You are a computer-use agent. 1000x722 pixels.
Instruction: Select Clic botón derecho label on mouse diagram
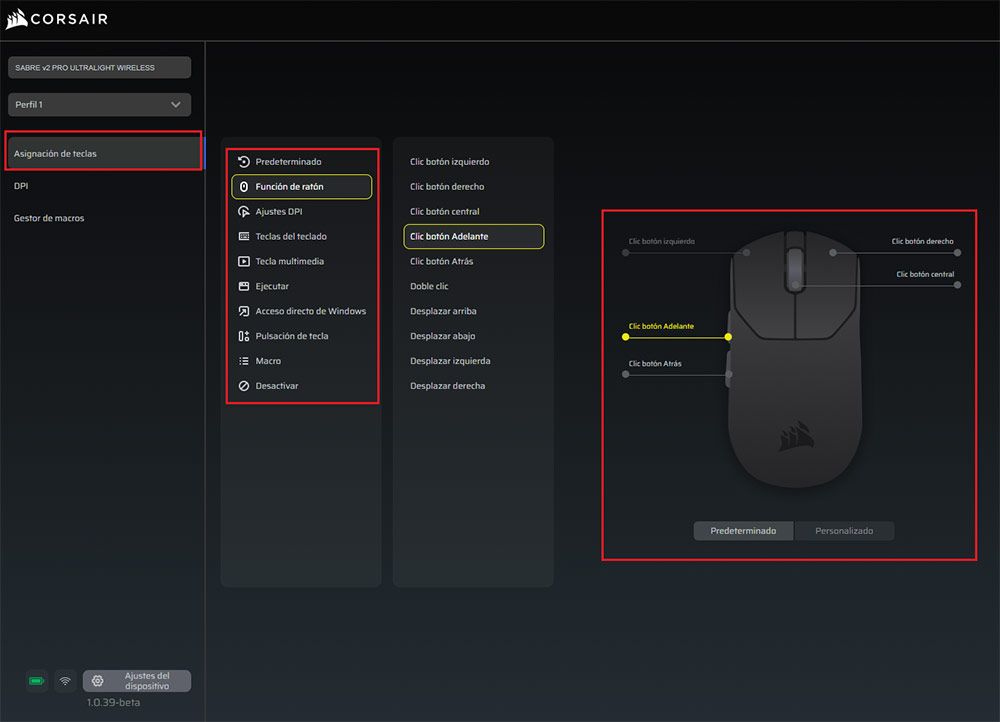point(922,242)
